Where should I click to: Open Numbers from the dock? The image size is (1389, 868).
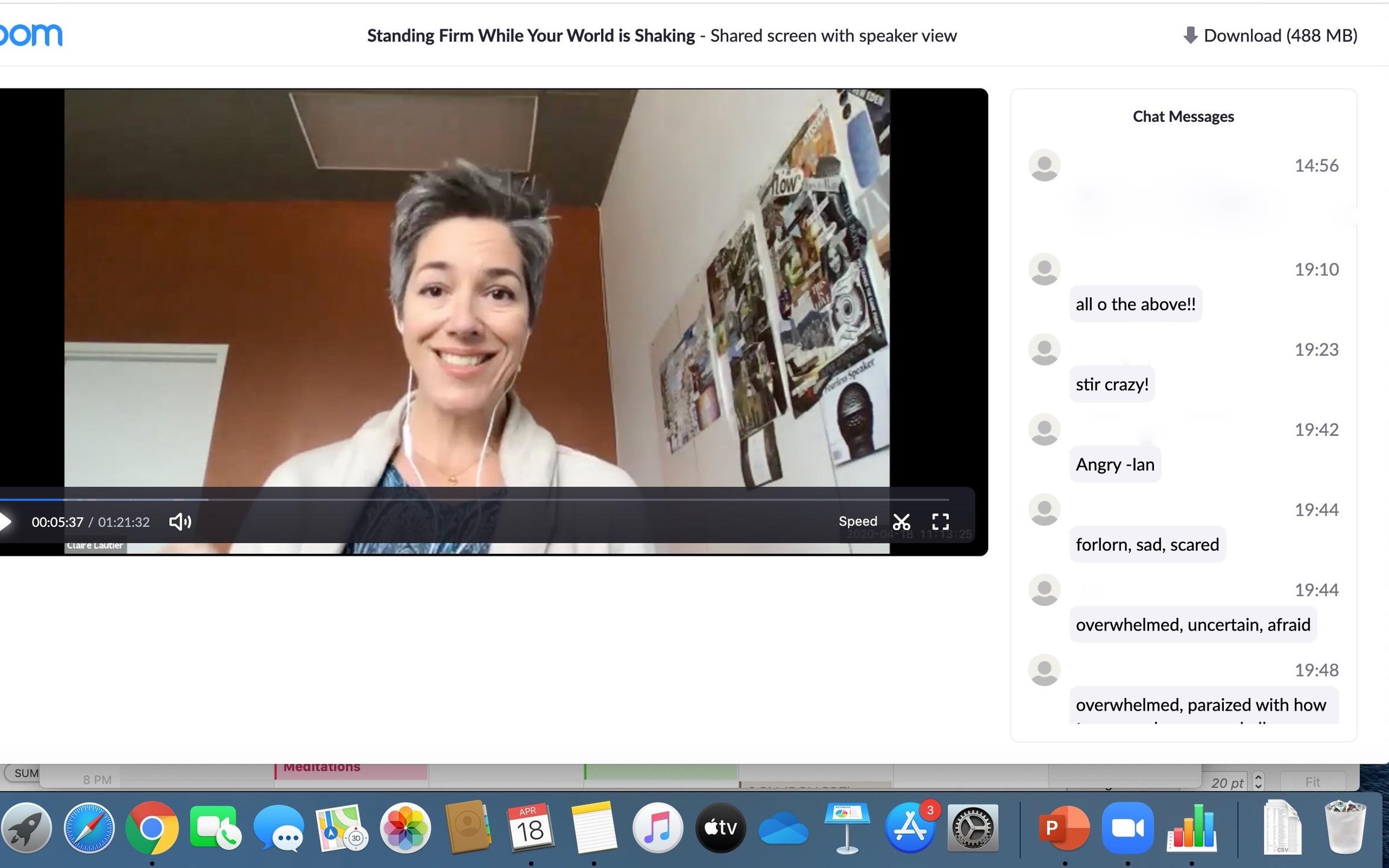coord(1191,828)
